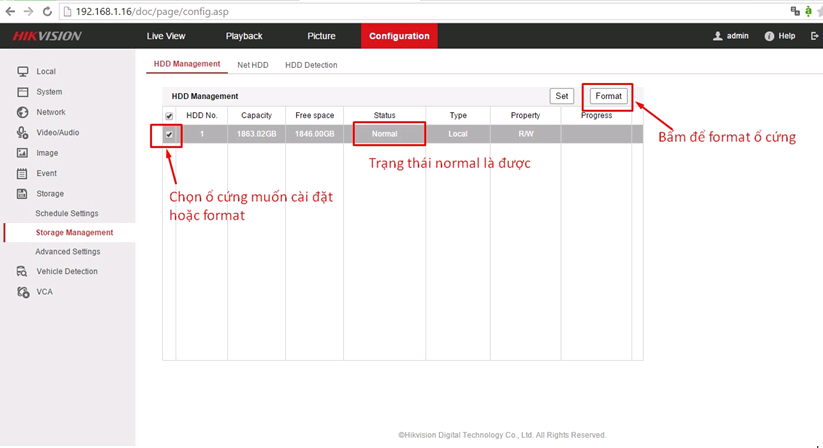Open the Live View menu
The width and height of the screenshot is (823, 448).
pos(166,36)
